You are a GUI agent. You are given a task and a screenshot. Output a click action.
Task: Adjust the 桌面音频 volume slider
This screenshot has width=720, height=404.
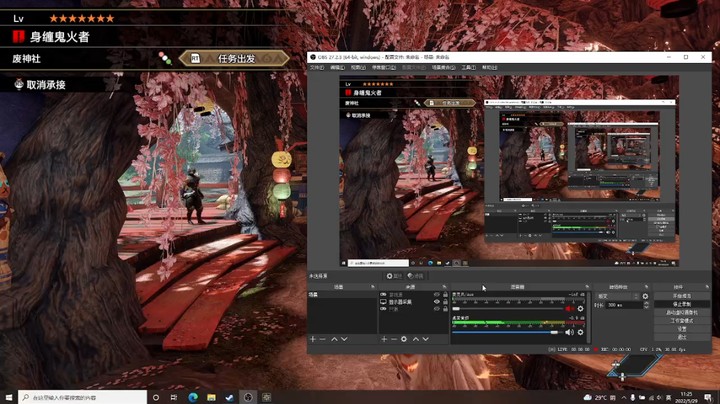tap(508, 332)
